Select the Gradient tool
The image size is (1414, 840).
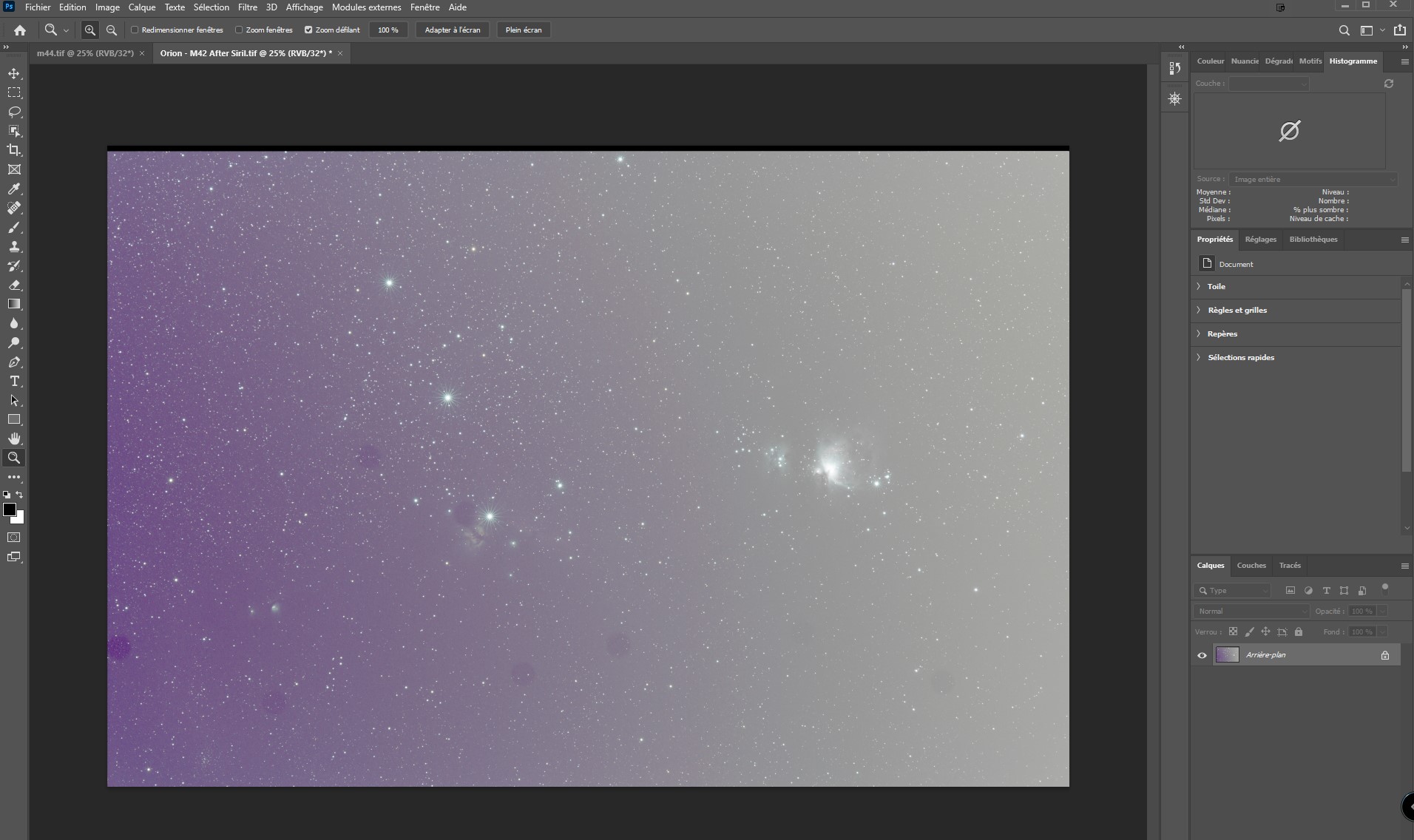coord(14,304)
